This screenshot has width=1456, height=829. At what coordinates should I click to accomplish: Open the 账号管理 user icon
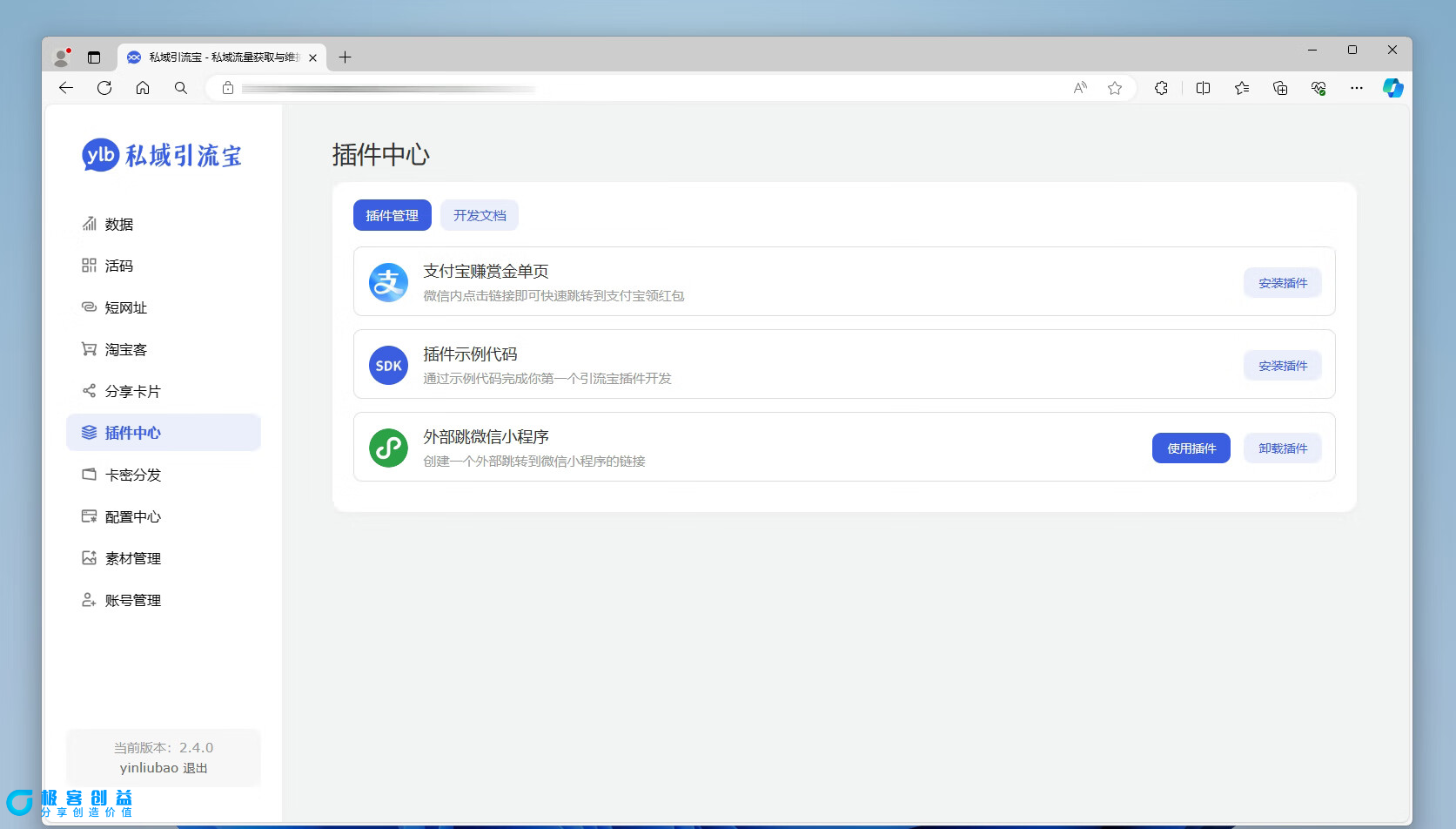click(x=89, y=599)
